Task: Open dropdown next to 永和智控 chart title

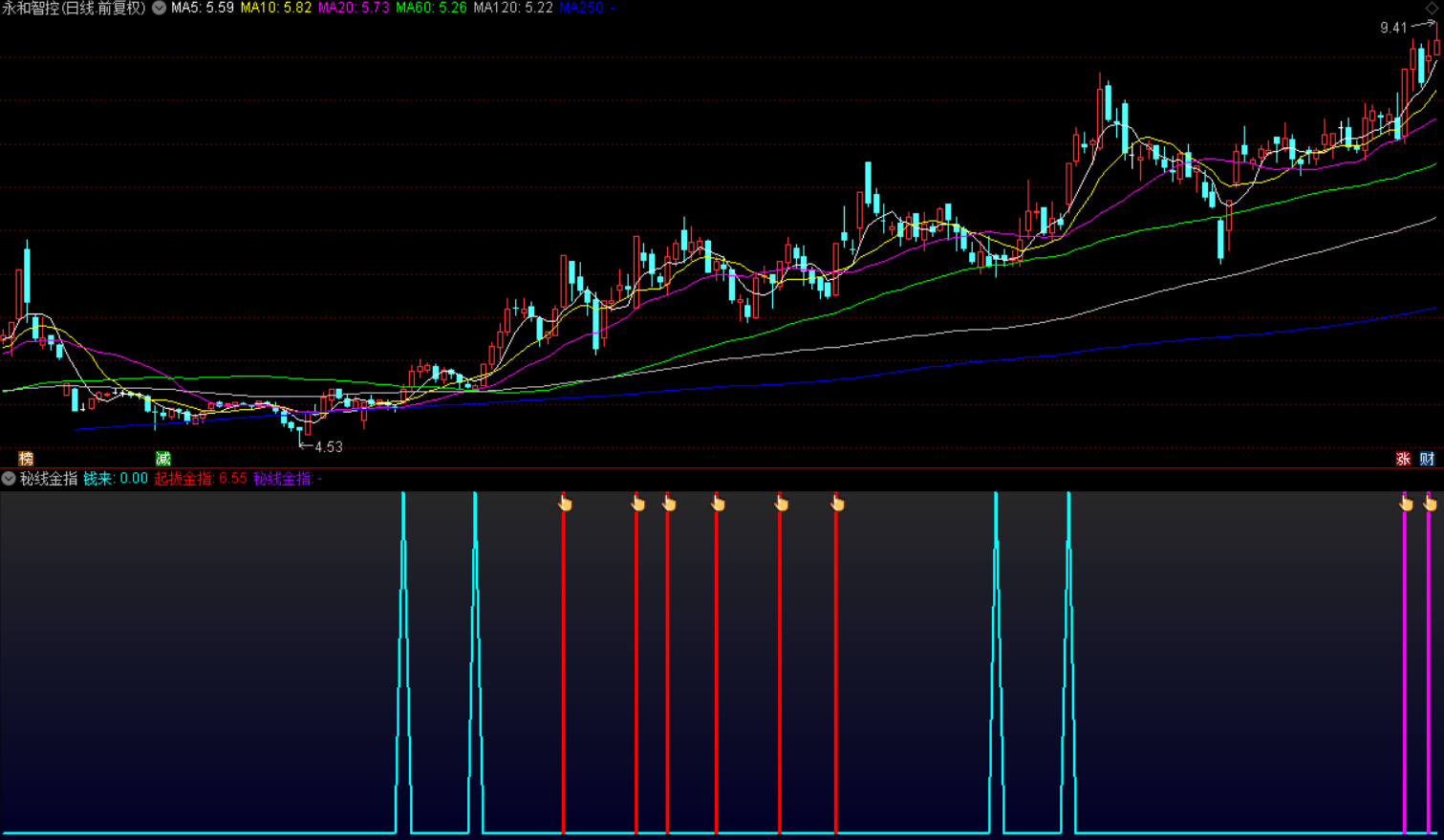Action: [159, 8]
